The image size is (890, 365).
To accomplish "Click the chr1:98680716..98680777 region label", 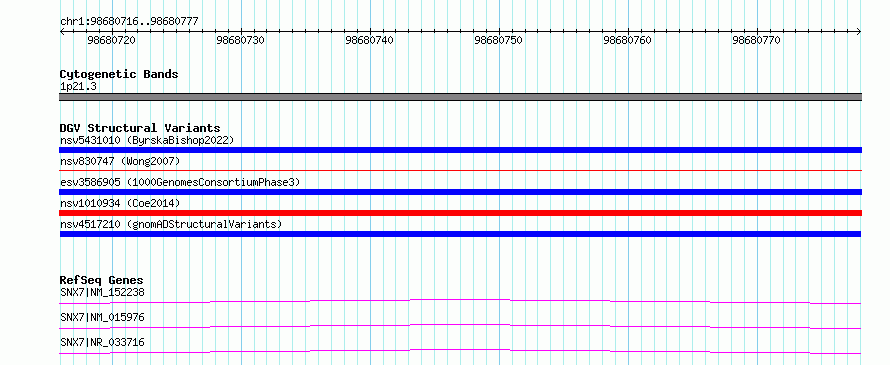I will (x=129, y=22).
